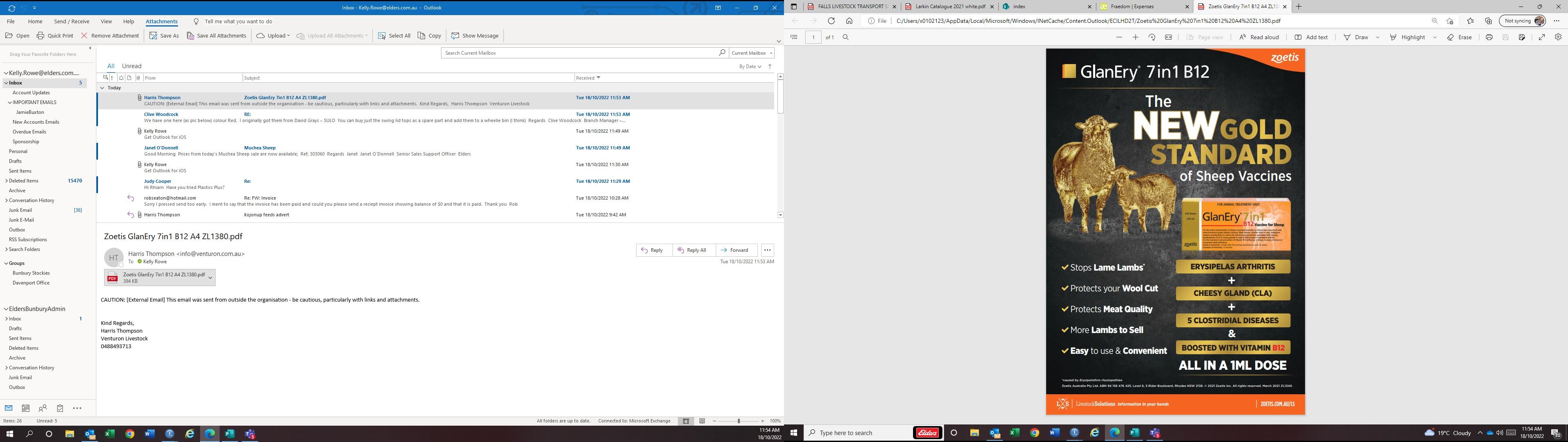
Task: Switch to the Unread filter tab
Action: point(131,66)
